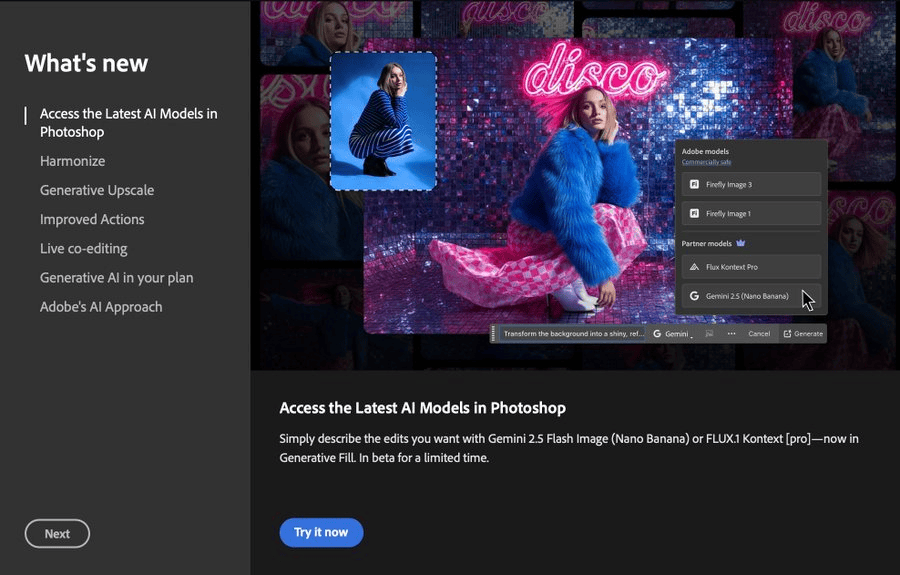Click the premium crown icon next to Partner models

click(740, 243)
